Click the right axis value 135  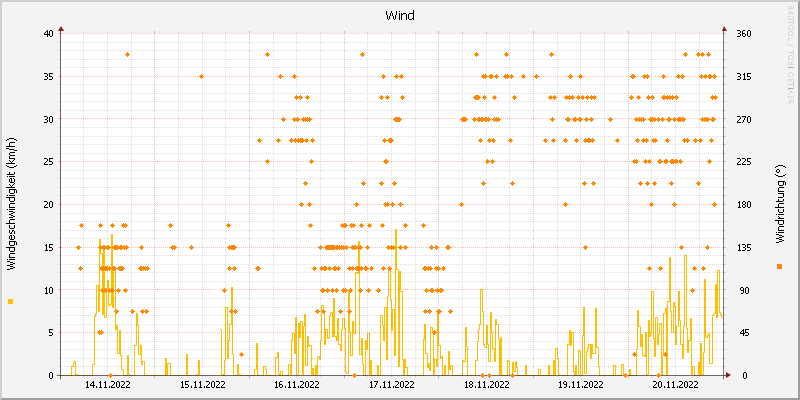click(x=744, y=247)
